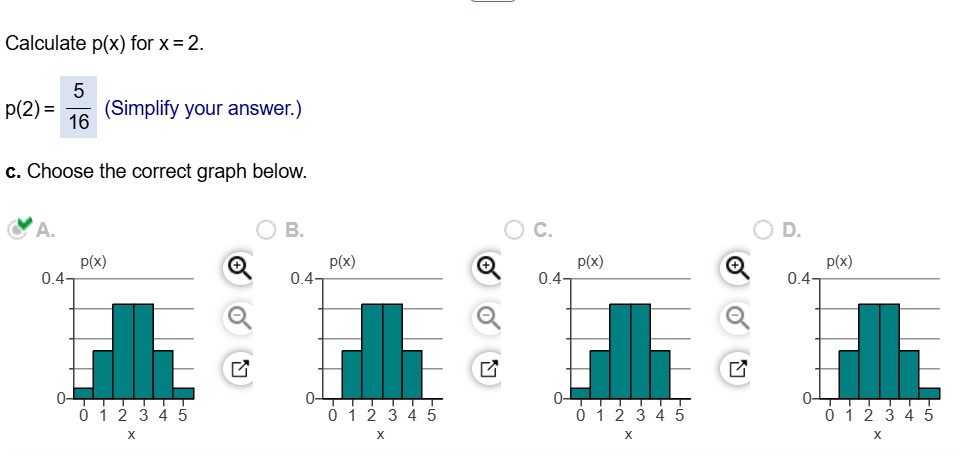
Task: Click the denominator 16 in the answer
Action: [x=79, y=123]
